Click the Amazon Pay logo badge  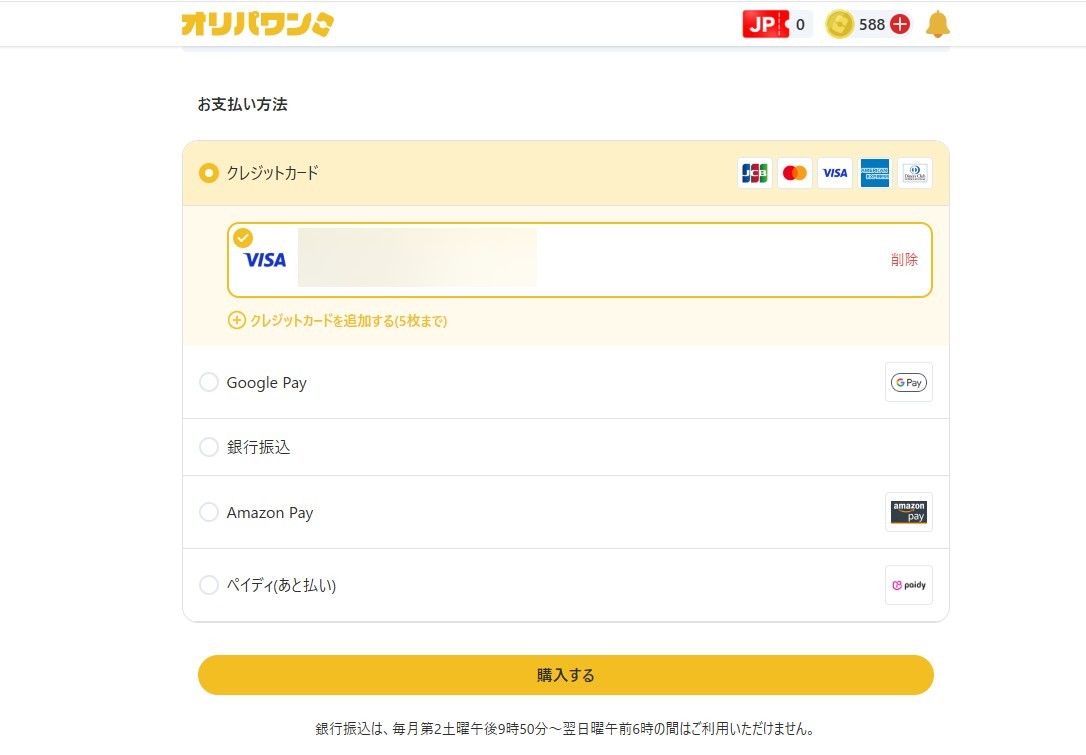click(x=908, y=512)
